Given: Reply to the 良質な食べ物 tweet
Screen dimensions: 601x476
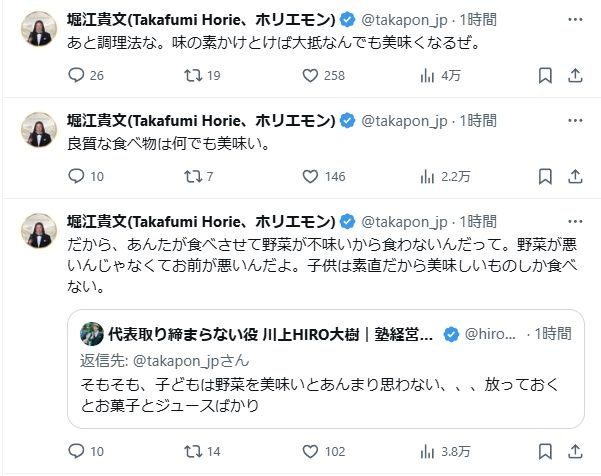Looking at the screenshot, I should 76,176.
